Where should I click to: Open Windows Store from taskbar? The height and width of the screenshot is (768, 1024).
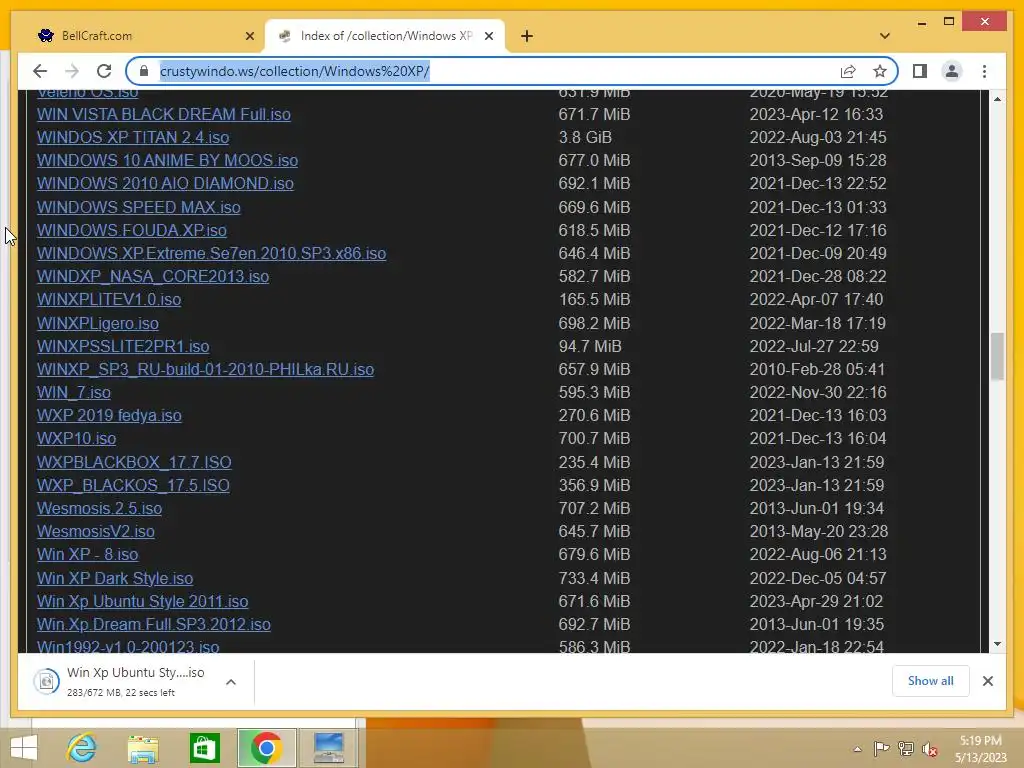point(204,748)
